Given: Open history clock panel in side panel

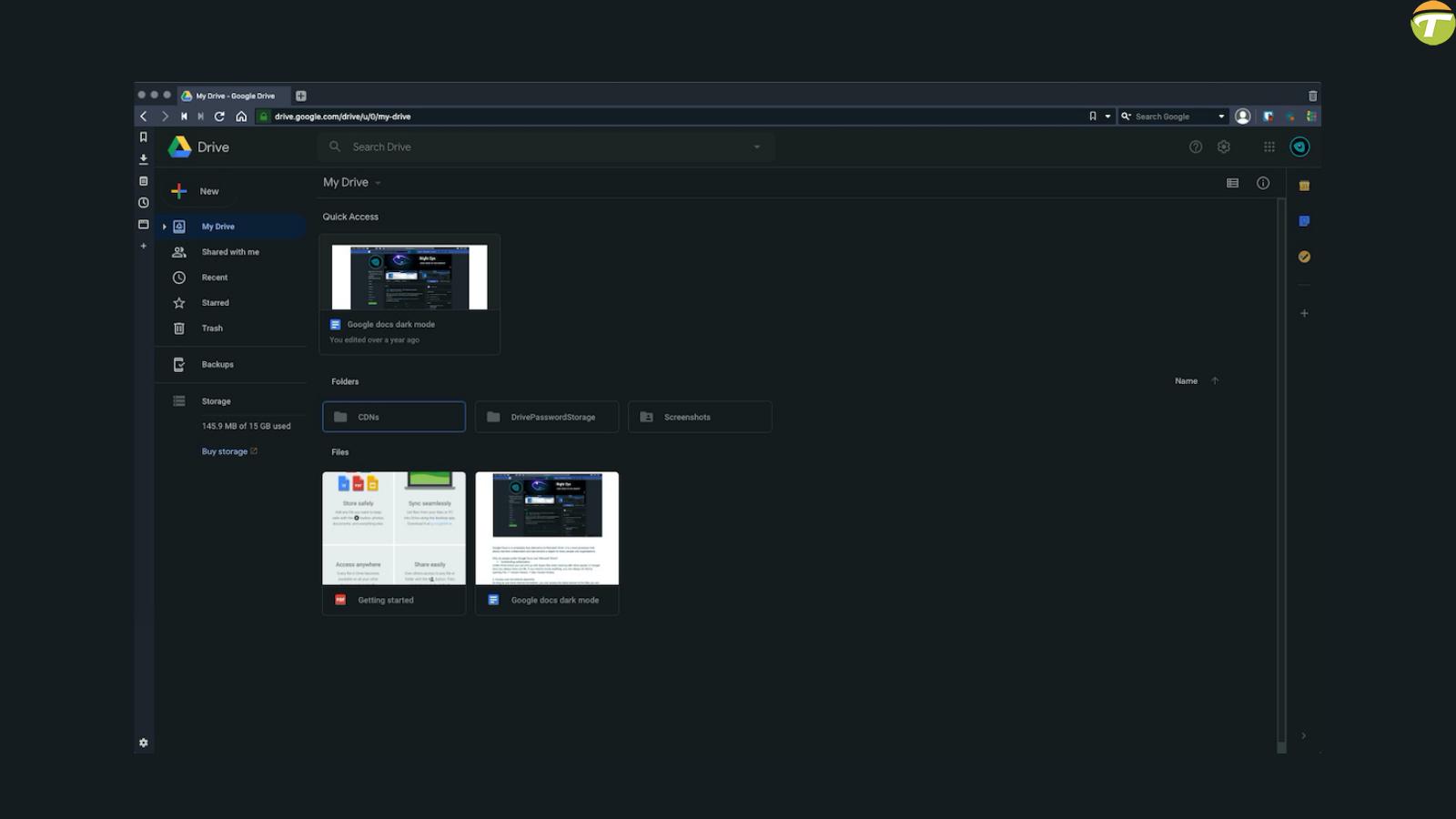Looking at the screenshot, I should (x=143, y=203).
